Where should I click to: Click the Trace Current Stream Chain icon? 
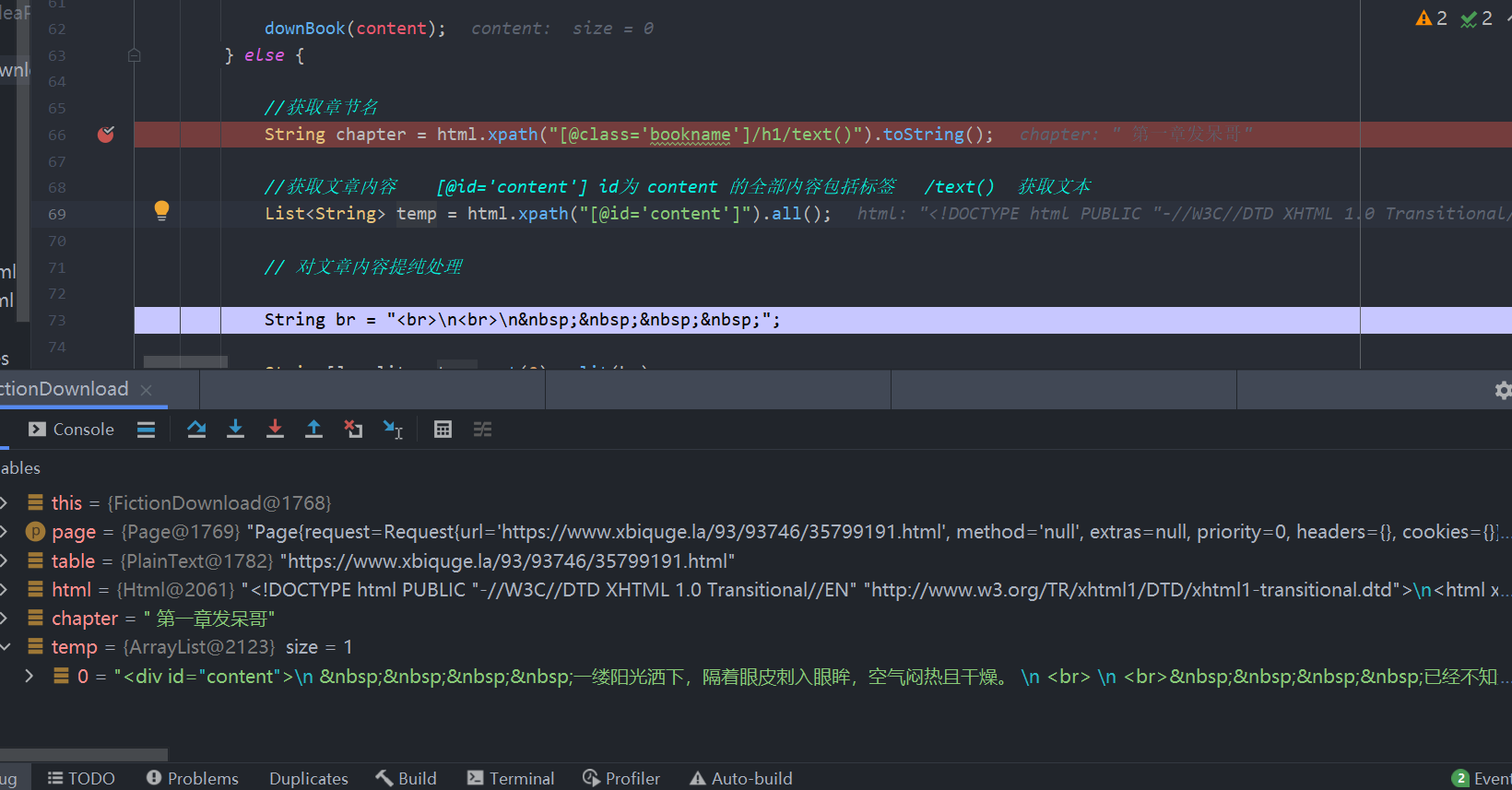pyautogui.click(x=482, y=430)
